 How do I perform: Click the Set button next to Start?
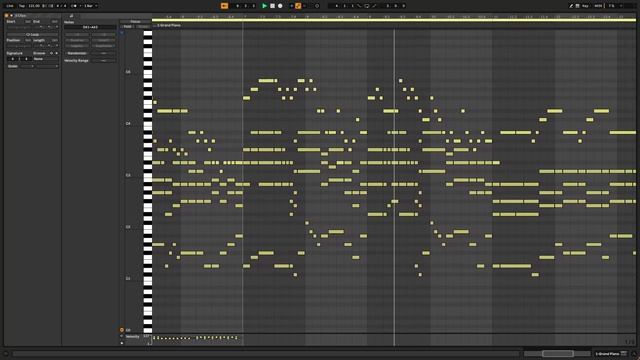click(28, 22)
